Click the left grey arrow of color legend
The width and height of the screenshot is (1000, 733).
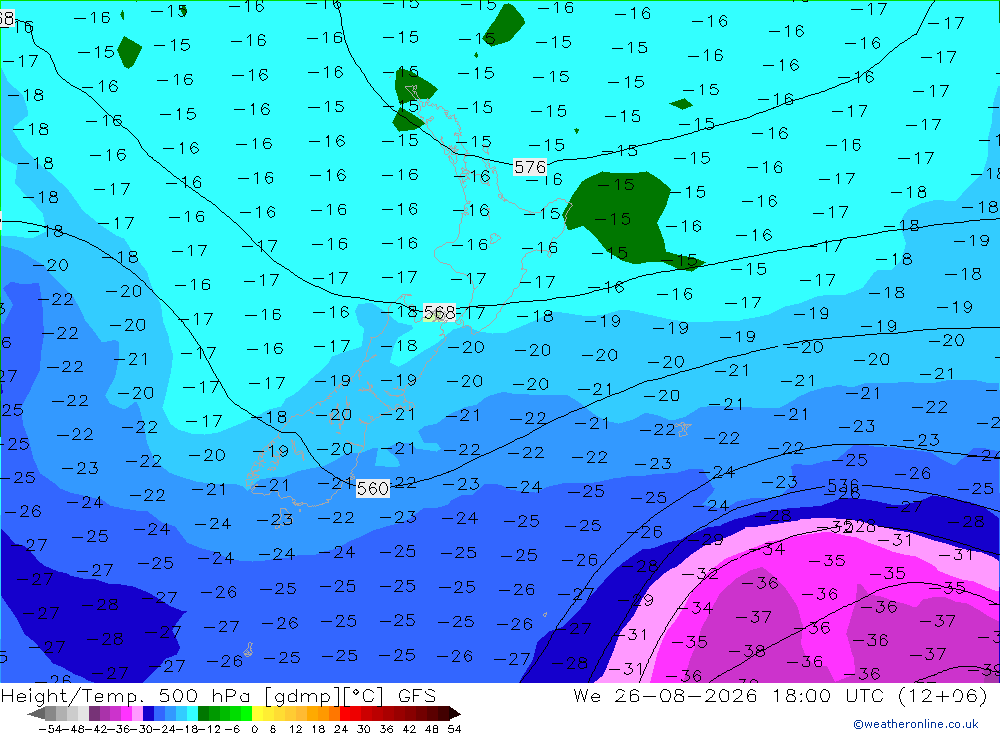click(37, 713)
